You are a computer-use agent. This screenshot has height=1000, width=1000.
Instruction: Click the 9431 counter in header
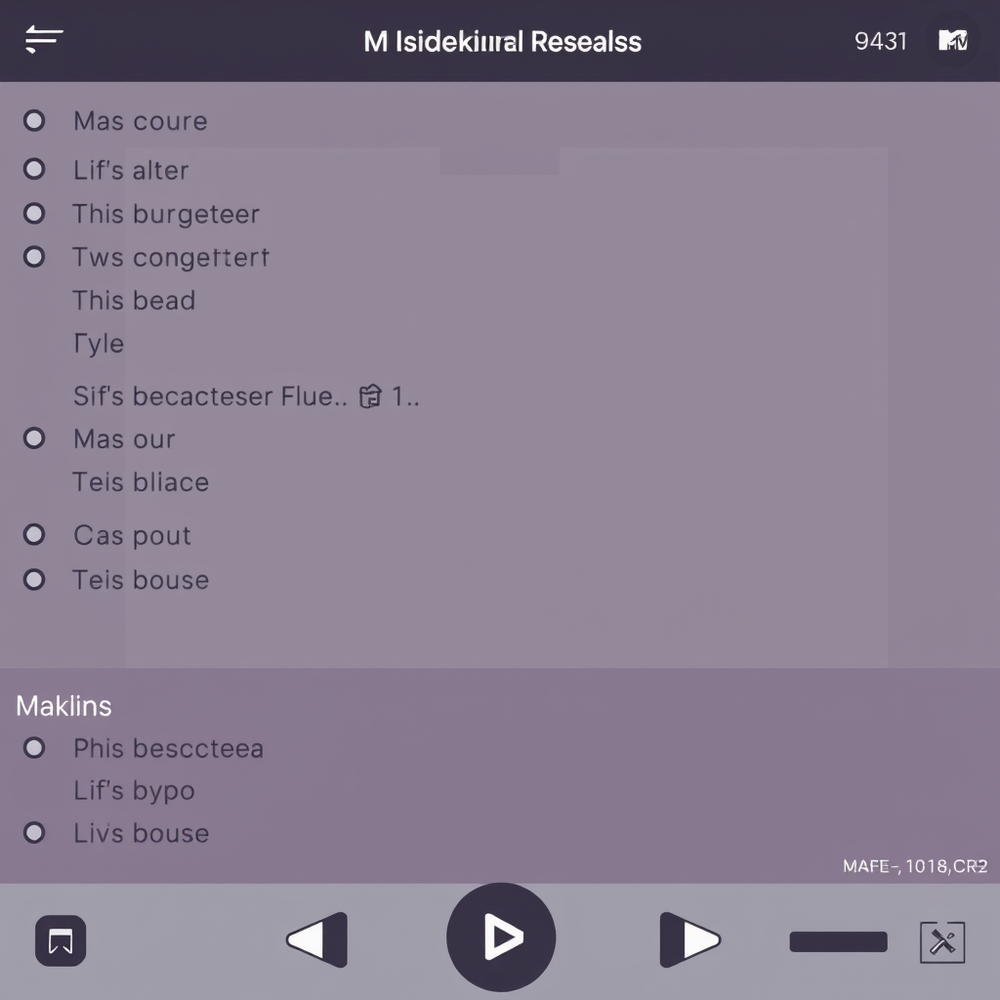tap(881, 41)
